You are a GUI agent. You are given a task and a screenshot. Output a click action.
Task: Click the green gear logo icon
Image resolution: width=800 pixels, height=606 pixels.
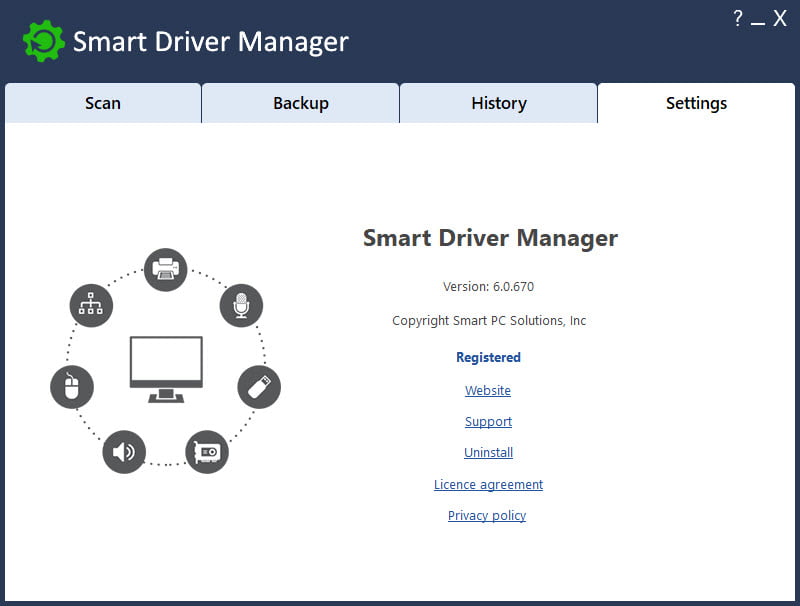pyautogui.click(x=44, y=41)
